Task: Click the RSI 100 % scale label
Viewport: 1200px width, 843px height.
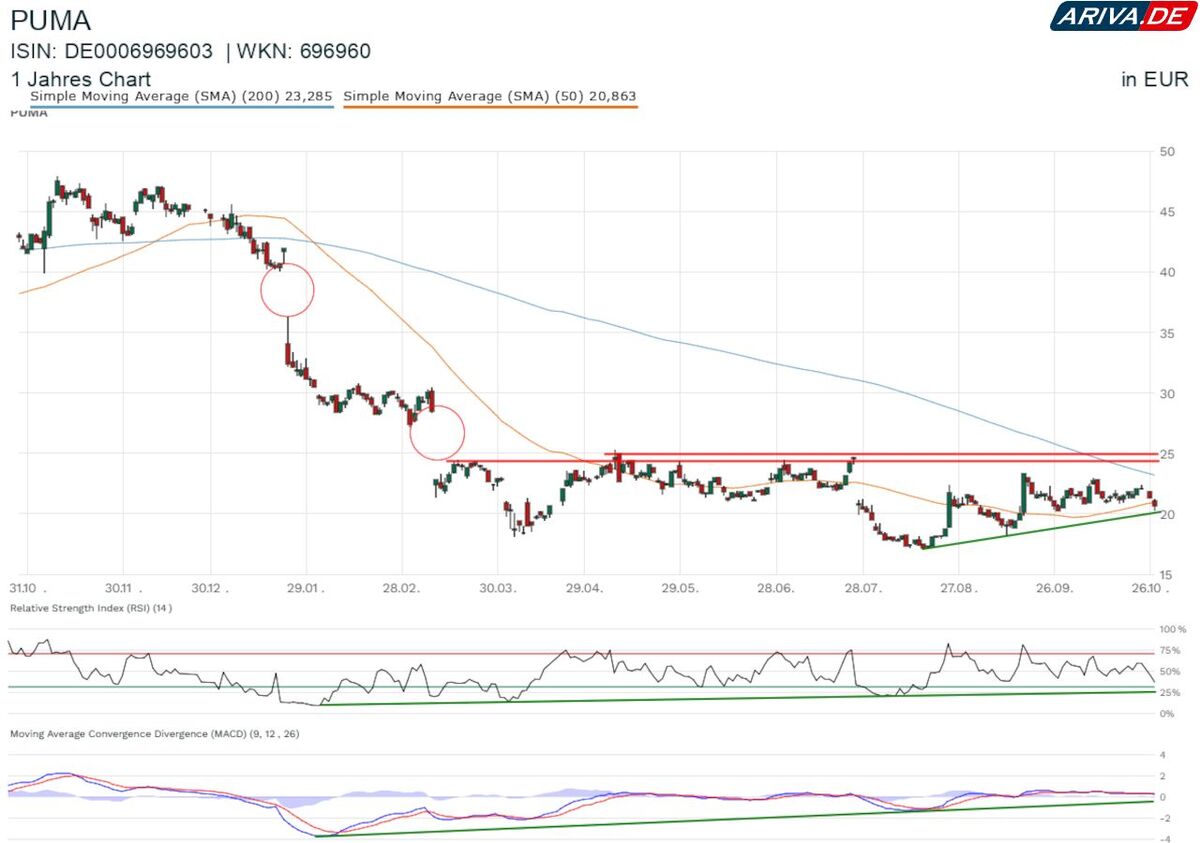Action: tap(1172, 630)
